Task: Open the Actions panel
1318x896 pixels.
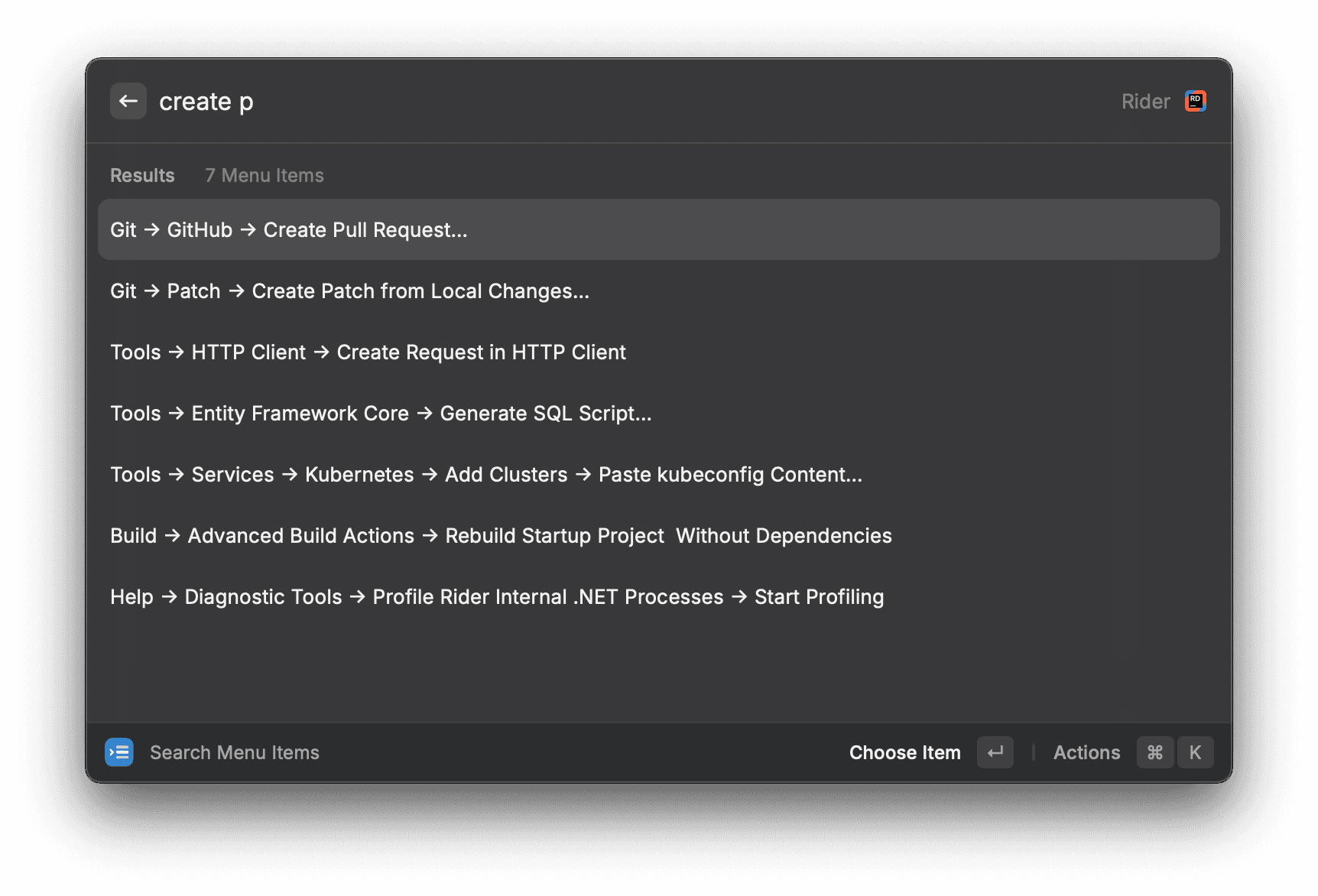Action: click(1086, 752)
